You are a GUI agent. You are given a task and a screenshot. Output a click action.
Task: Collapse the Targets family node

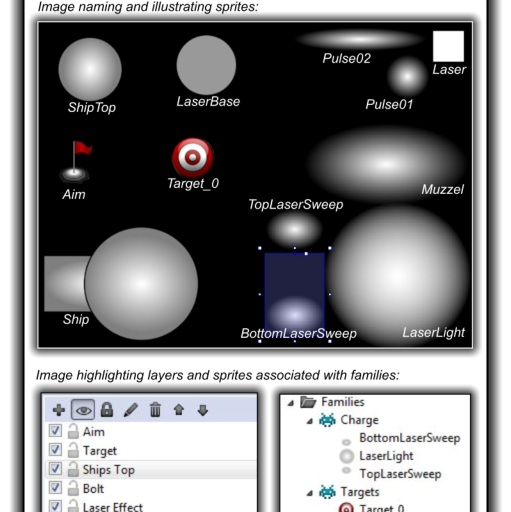pyautogui.click(x=310, y=493)
